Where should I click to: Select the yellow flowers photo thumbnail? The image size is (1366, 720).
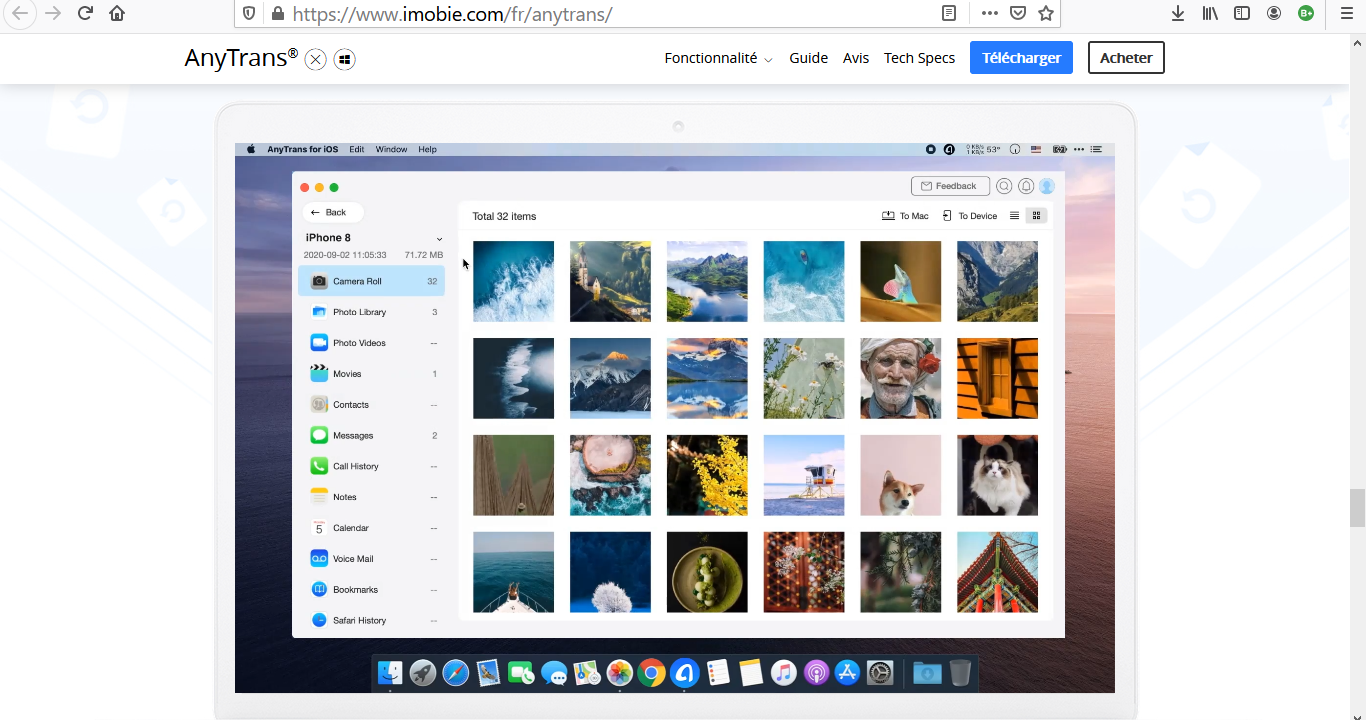tap(707, 475)
